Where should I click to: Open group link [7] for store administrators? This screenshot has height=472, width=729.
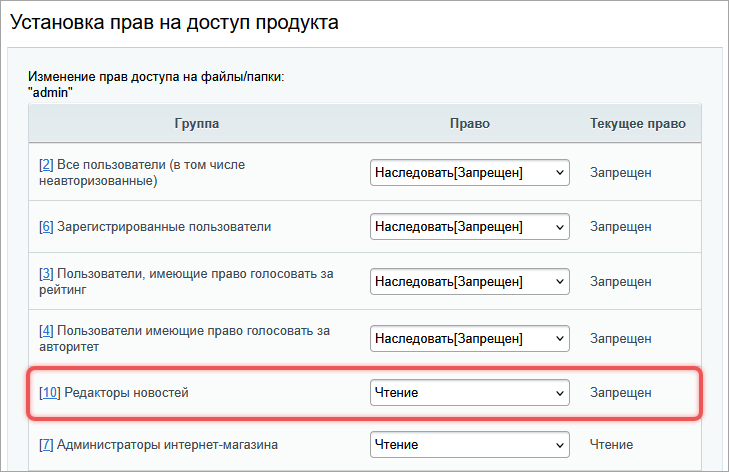pos(46,444)
